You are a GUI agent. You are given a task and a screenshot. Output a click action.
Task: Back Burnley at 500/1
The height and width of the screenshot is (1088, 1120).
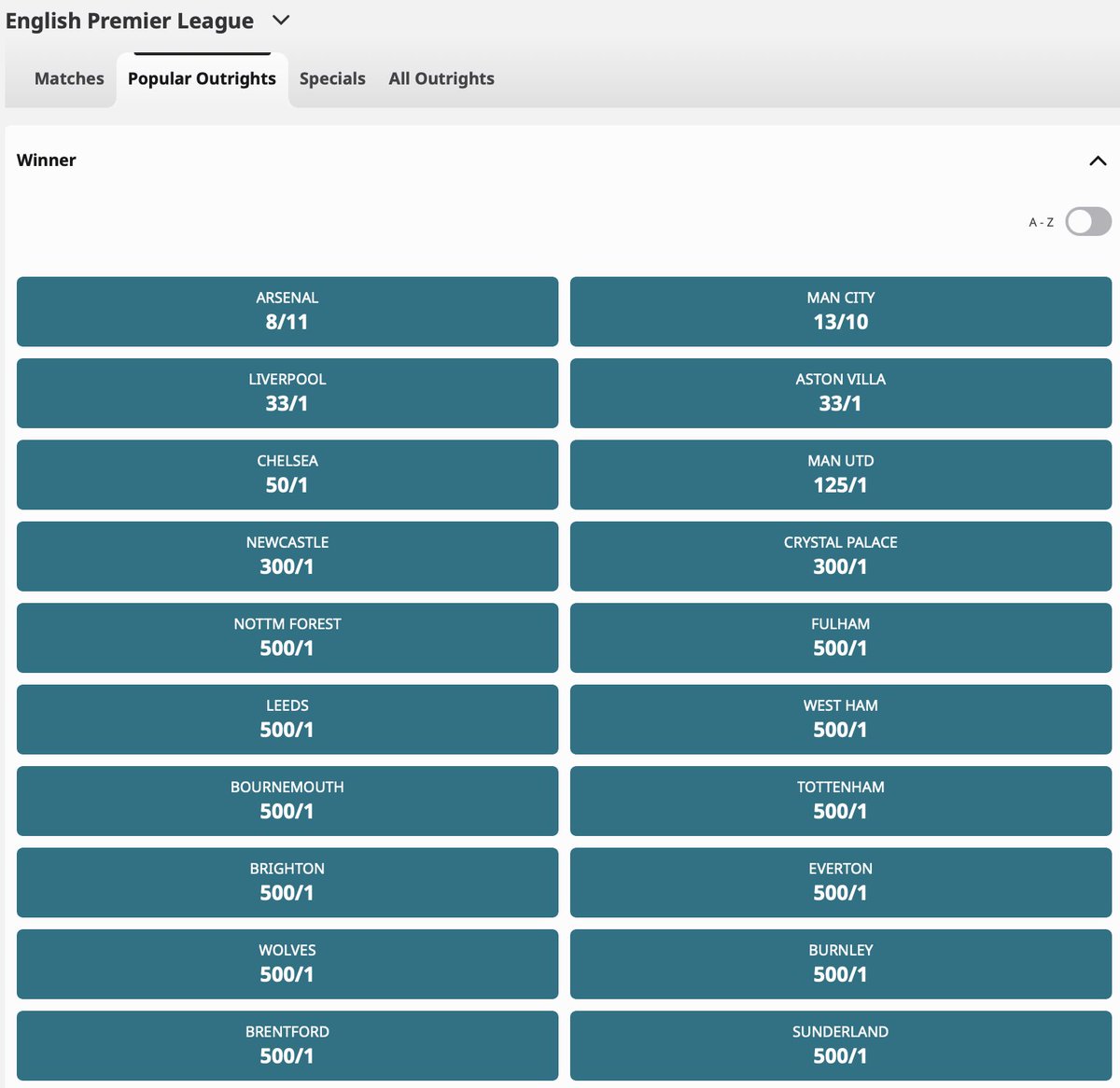841,964
